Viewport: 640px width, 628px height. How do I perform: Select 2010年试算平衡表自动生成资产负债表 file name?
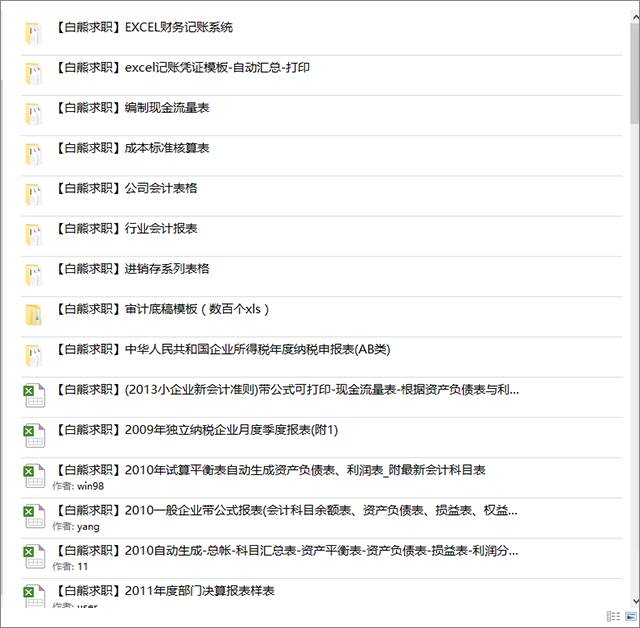tap(269, 470)
